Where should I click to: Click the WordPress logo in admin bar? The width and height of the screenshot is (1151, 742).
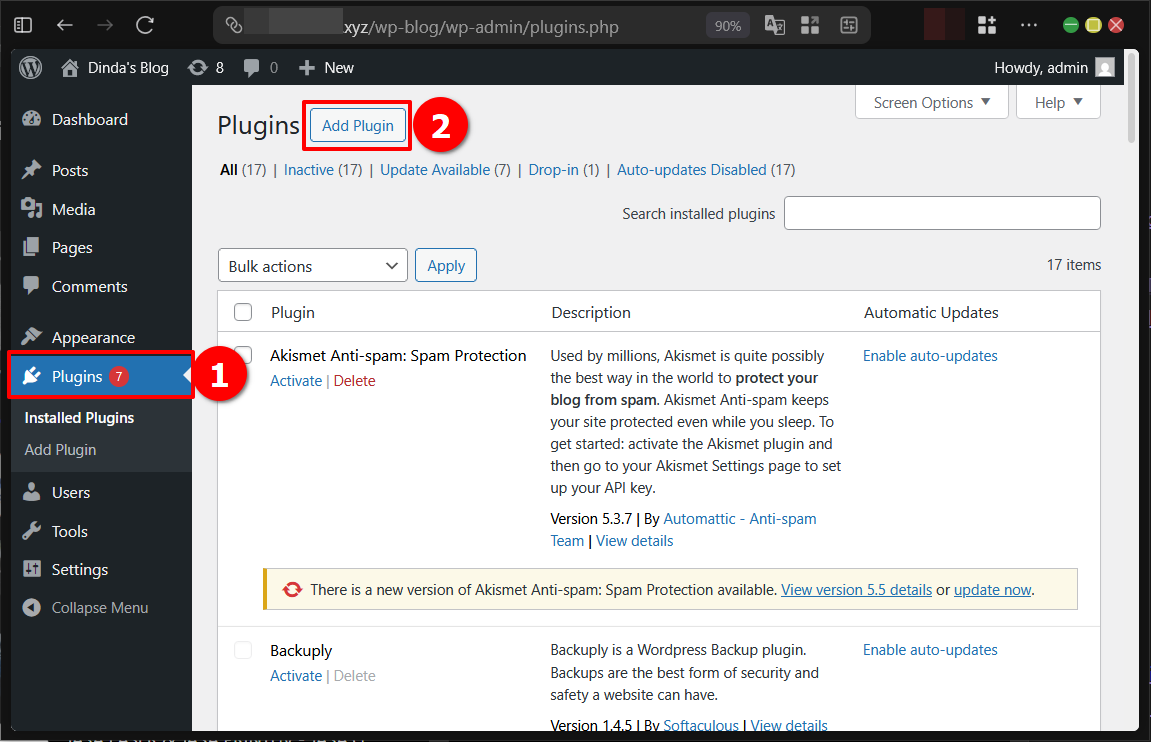[x=29, y=67]
